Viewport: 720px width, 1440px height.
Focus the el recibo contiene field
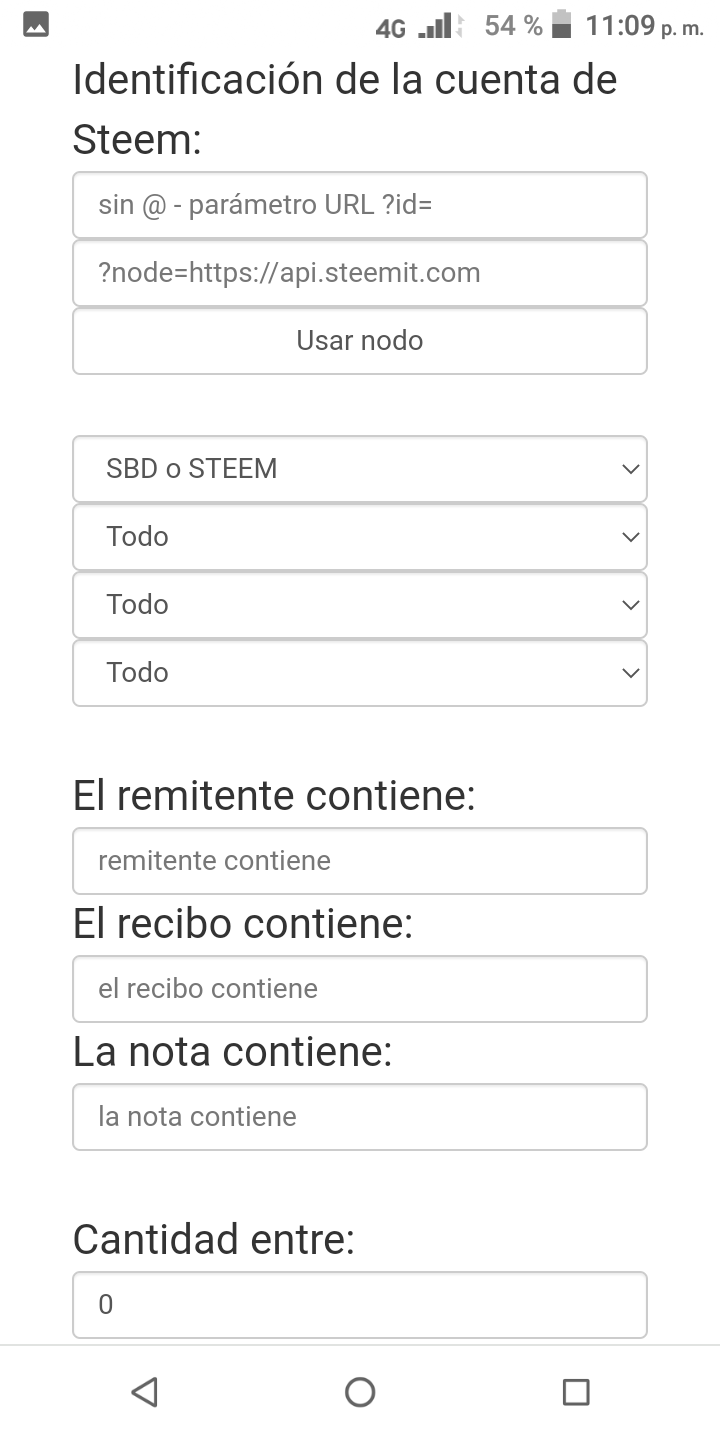pos(360,989)
